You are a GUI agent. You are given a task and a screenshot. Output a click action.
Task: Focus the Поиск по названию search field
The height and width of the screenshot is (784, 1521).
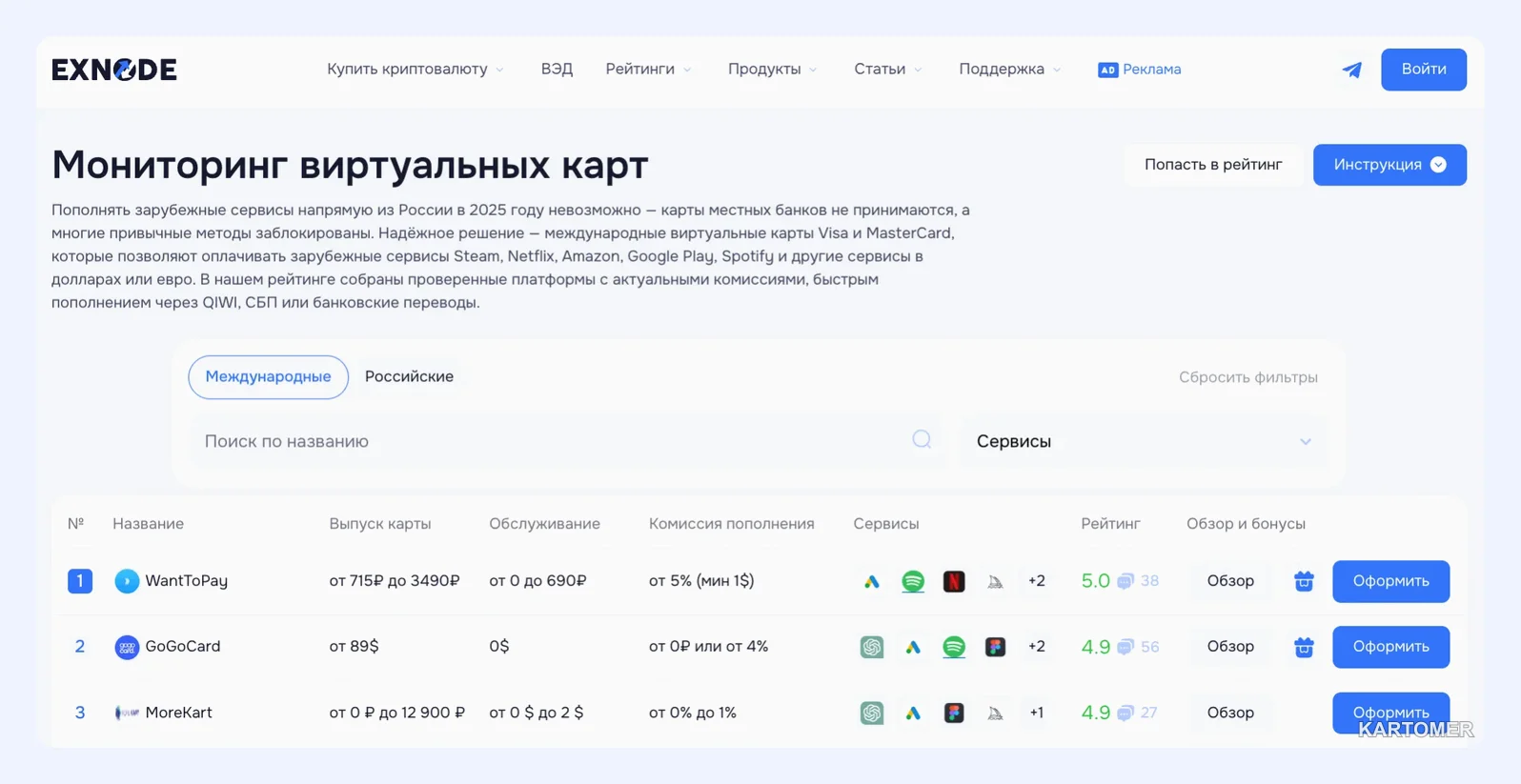pyautogui.click(x=568, y=441)
